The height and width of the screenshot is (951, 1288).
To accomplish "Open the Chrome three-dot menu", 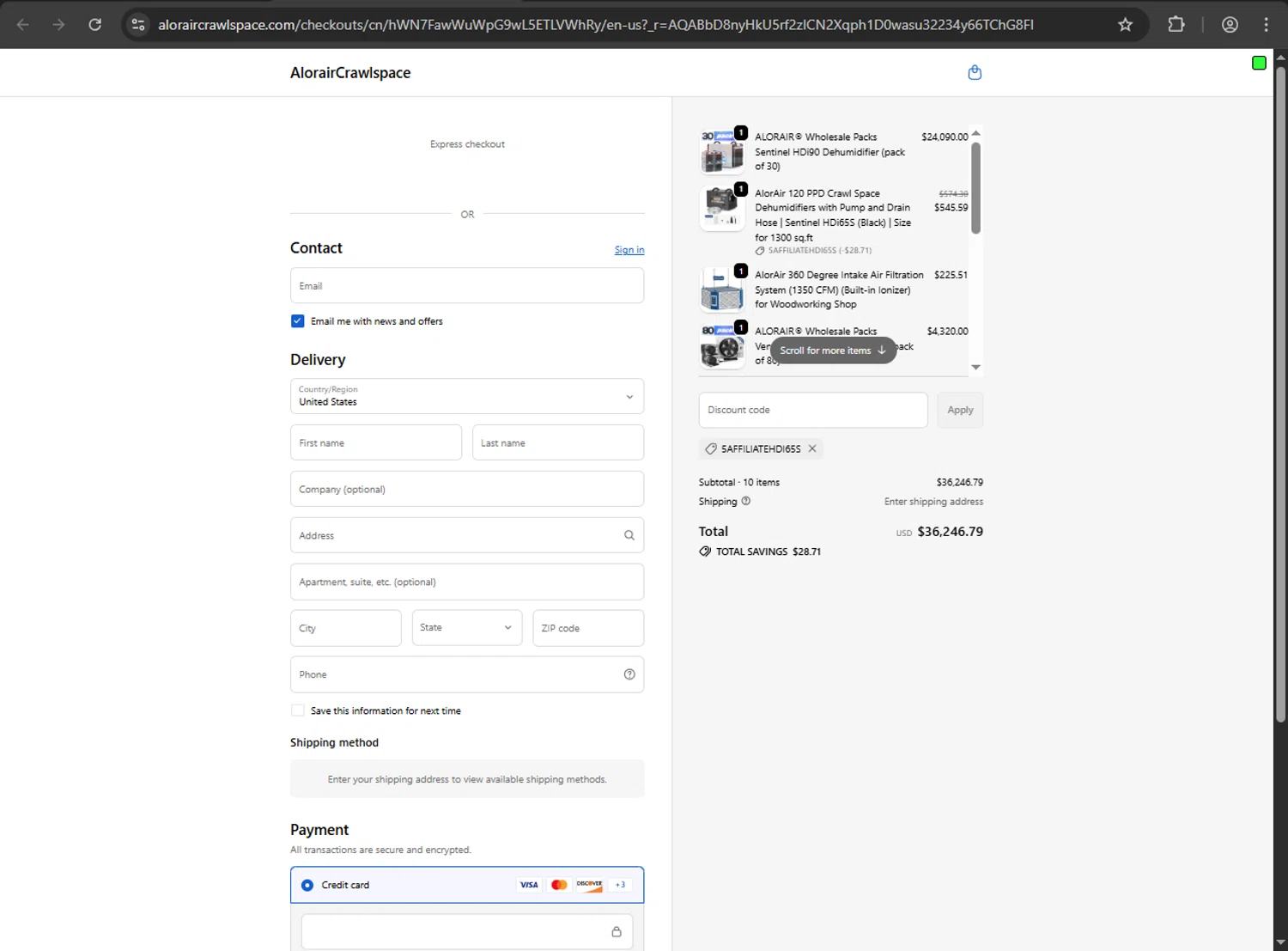I will point(1266,24).
